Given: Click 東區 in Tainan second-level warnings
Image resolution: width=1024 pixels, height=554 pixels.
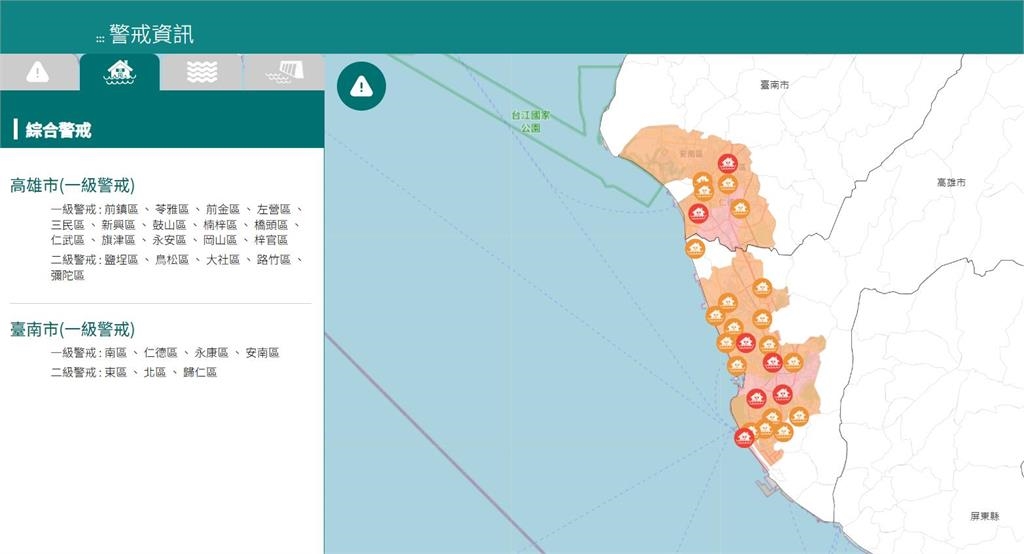Looking at the screenshot, I should point(116,372).
